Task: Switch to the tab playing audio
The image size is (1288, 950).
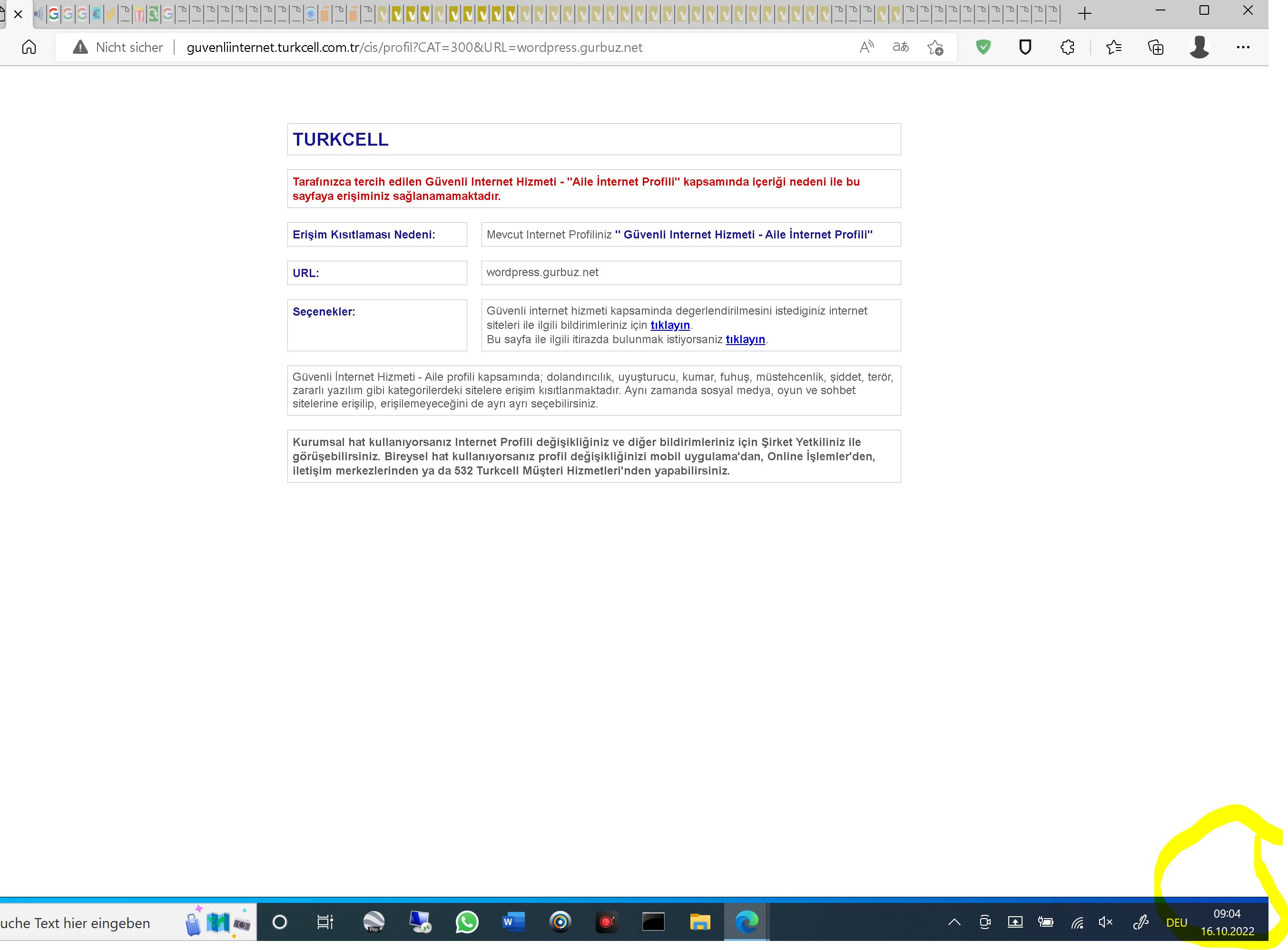Action: click(39, 14)
